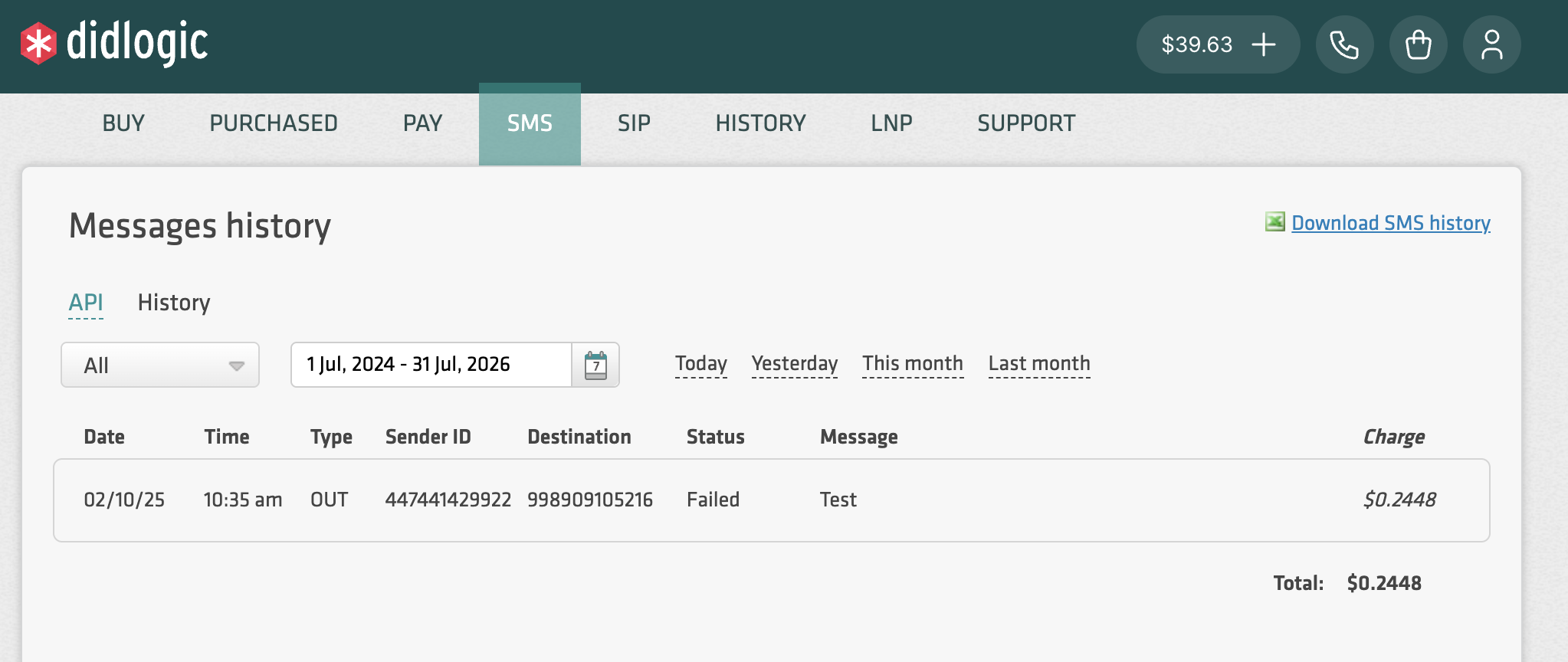This screenshot has height=662, width=1568.
Task: Expand the All message type dropdown
Action: [160, 365]
